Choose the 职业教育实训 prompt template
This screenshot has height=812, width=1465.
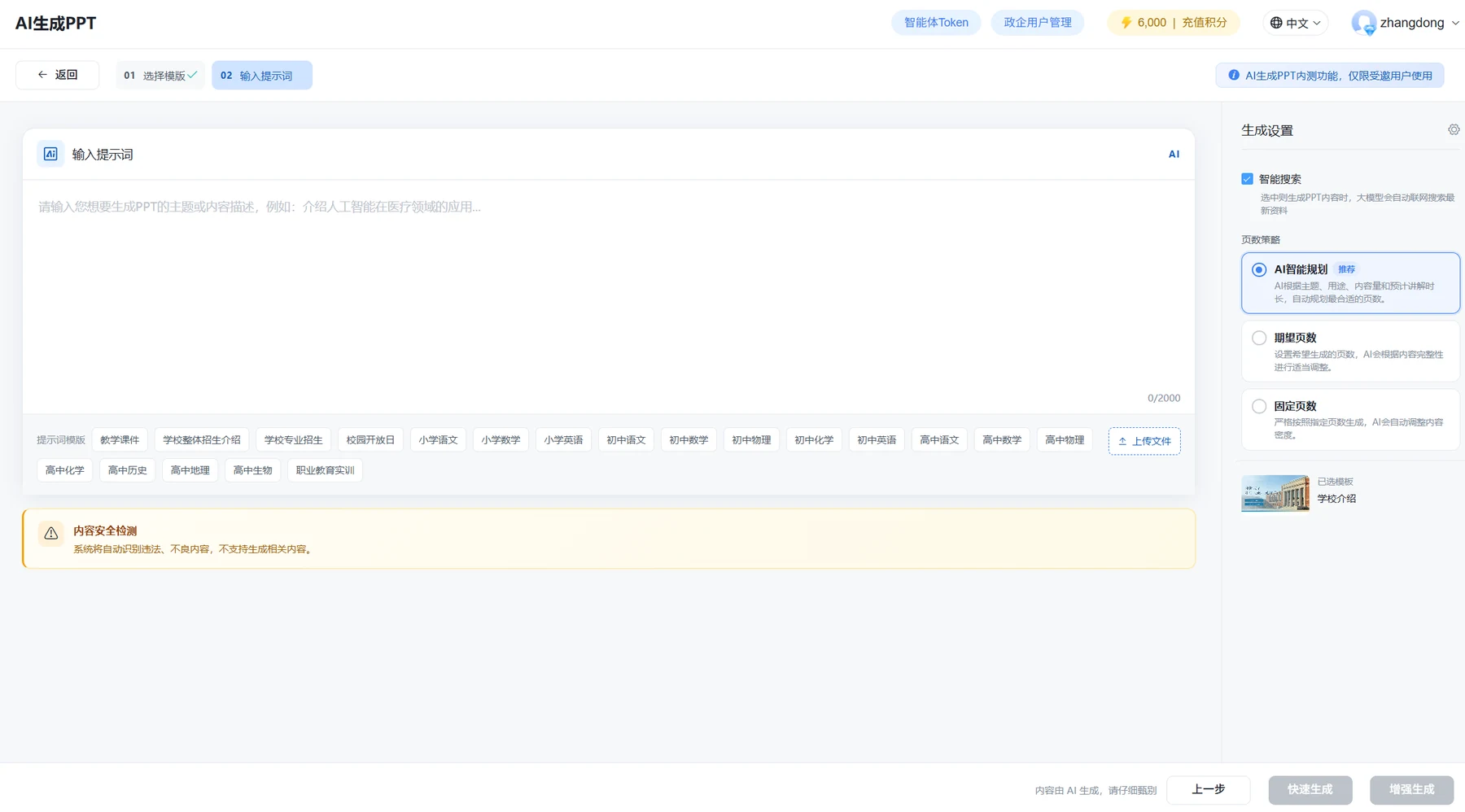(326, 470)
